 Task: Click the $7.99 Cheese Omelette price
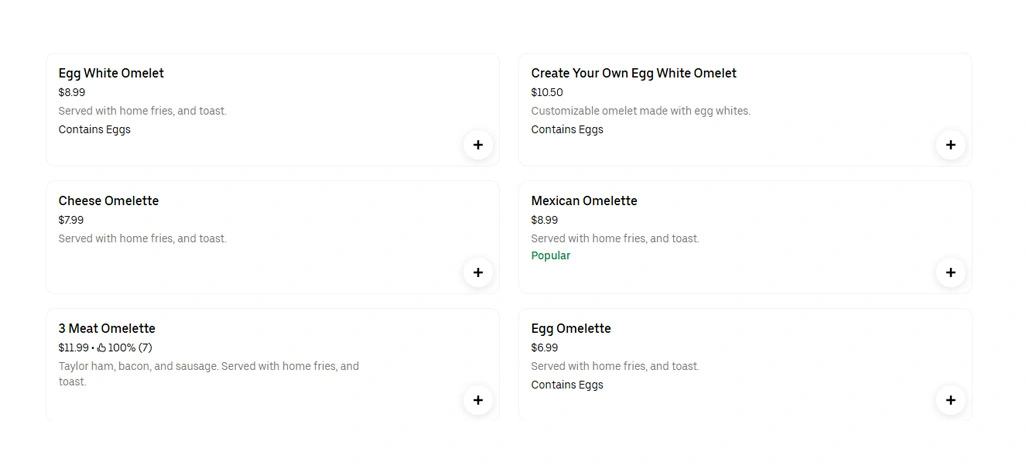coord(71,220)
